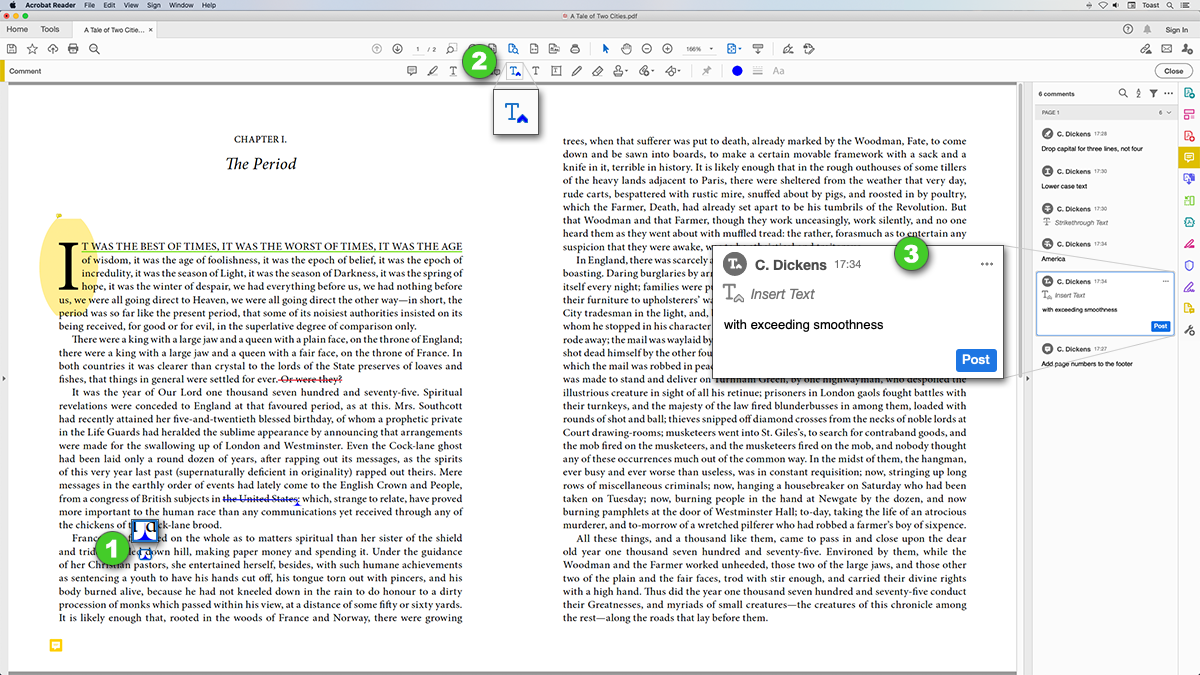
Task: Click the sticky note on the page
Action: pos(56,646)
